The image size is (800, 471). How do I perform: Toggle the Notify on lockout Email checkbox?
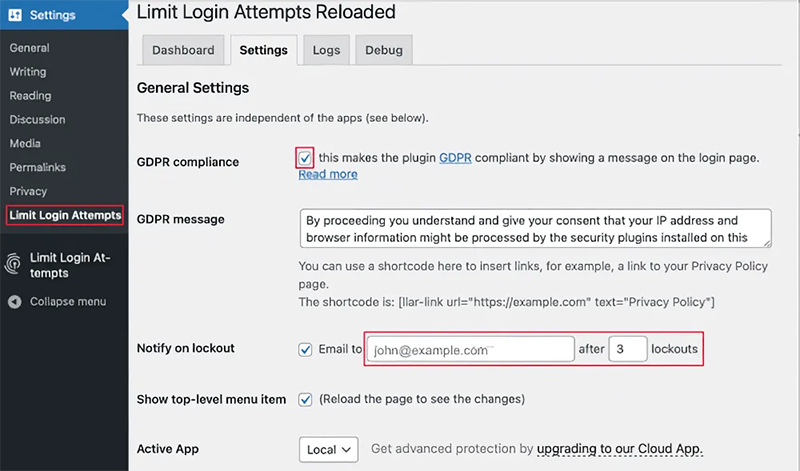(x=305, y=350)
